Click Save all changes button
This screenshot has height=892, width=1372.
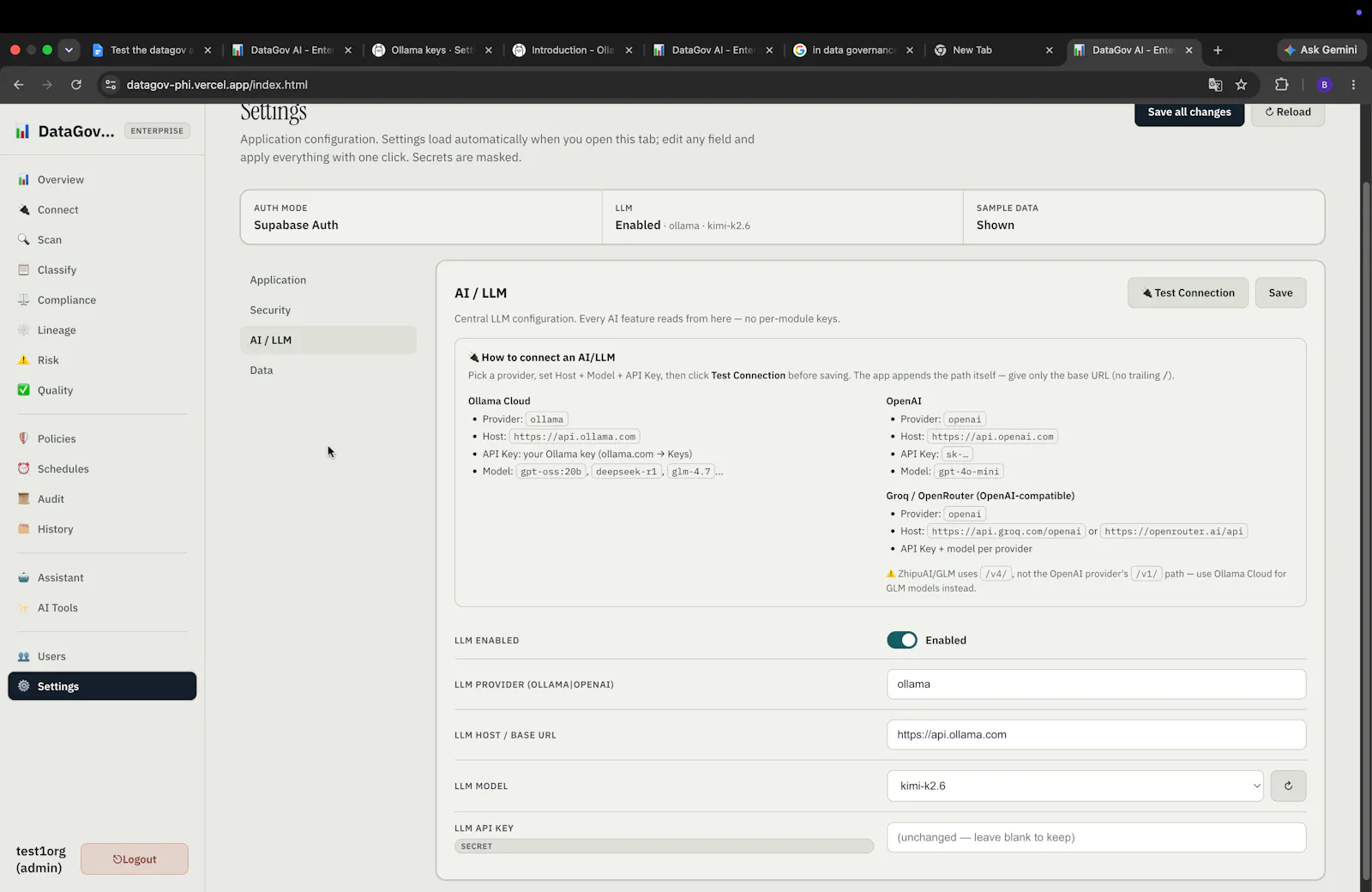point(1189,112)
